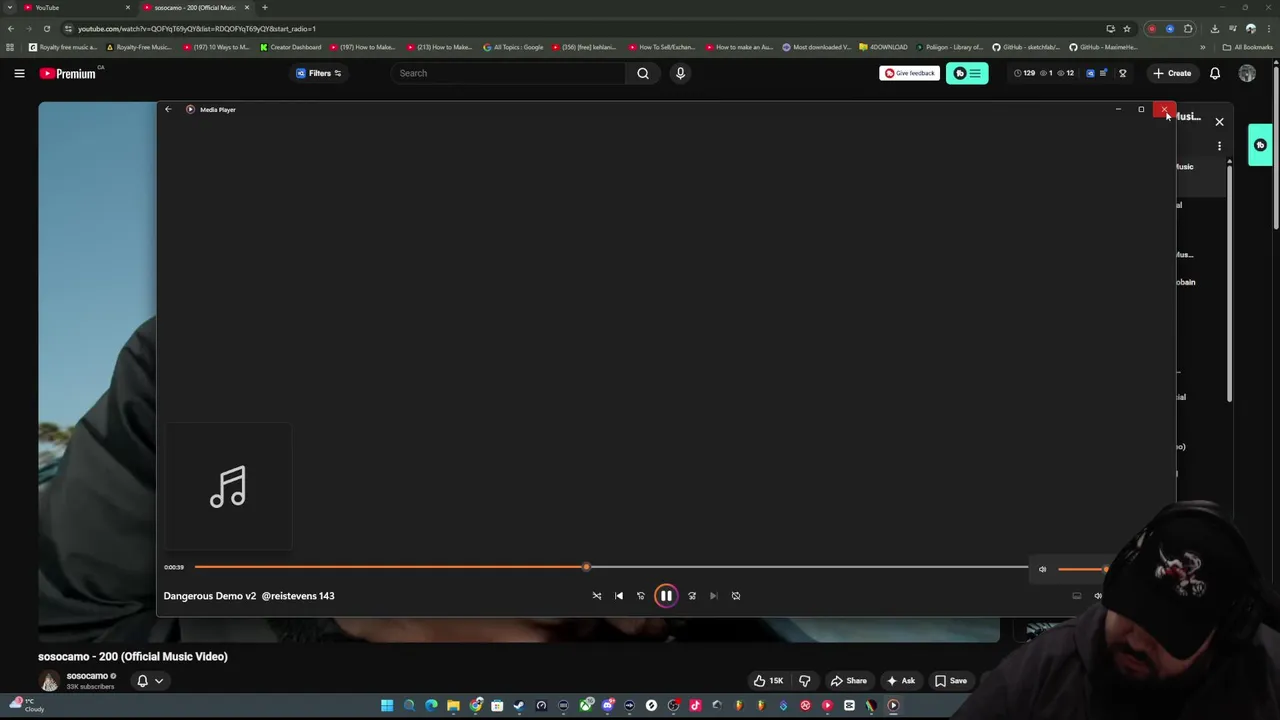
Task: Click the browser back arrow
Action: click(11, 29)
